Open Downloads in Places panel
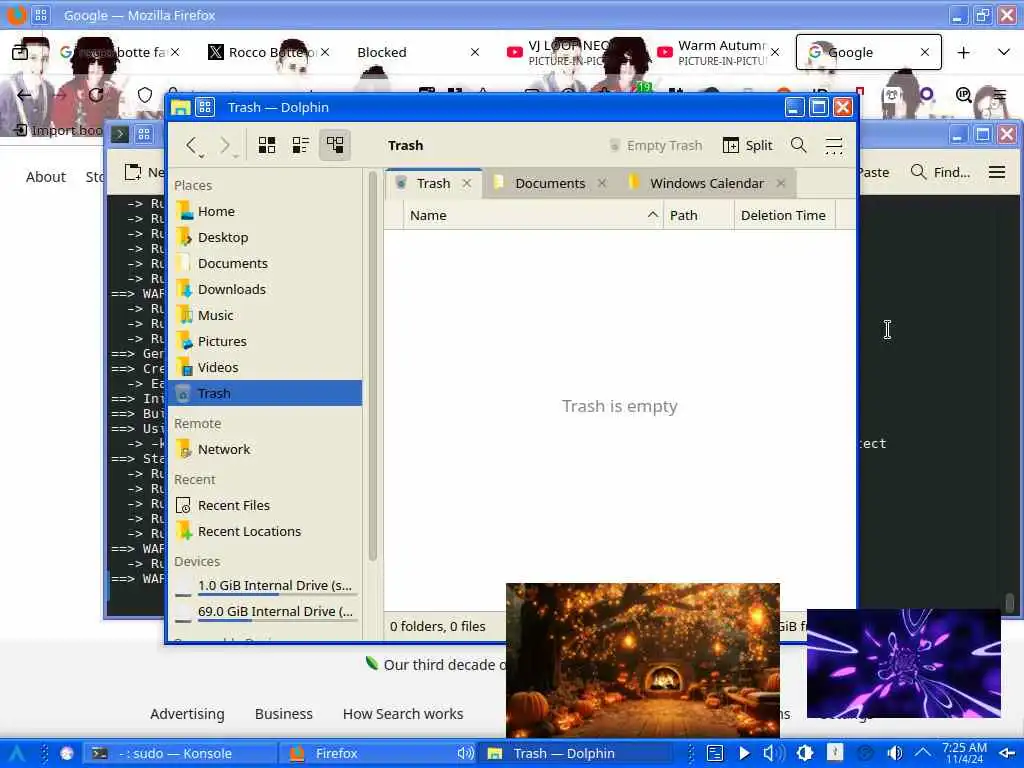The height and width of the screenshot is (768, 1024). pos(264,289)
